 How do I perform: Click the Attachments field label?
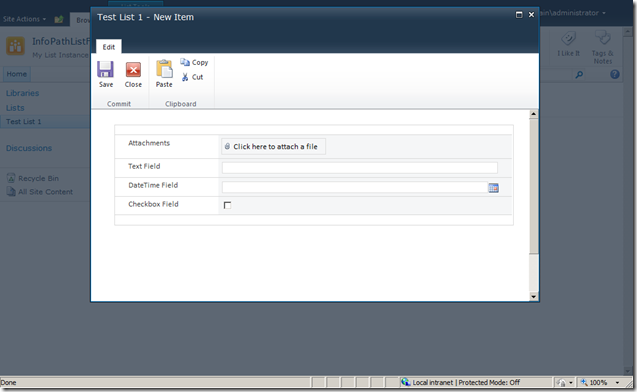point(149,143)
